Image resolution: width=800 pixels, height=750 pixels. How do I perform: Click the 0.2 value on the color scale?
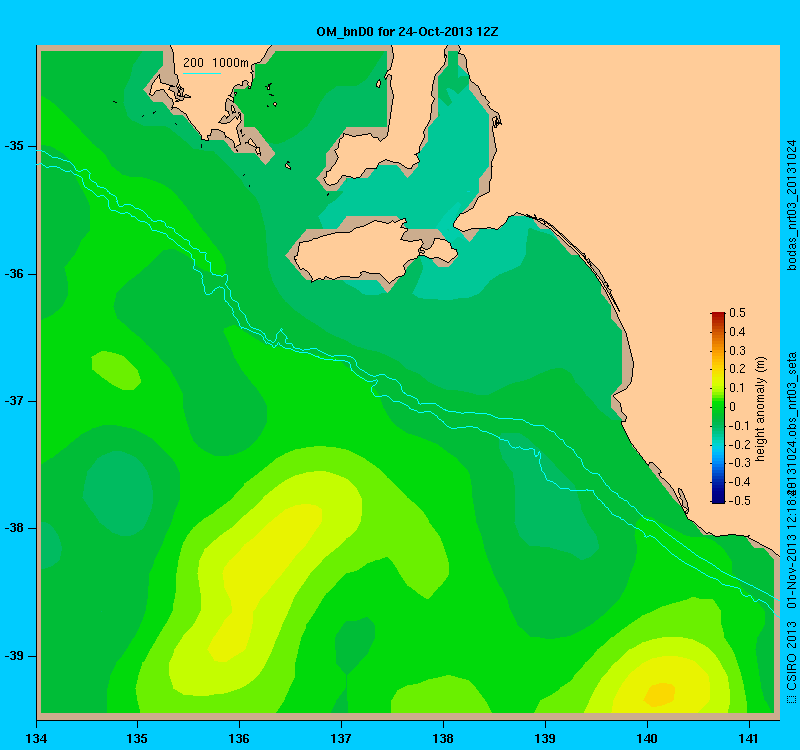point(737,369)
